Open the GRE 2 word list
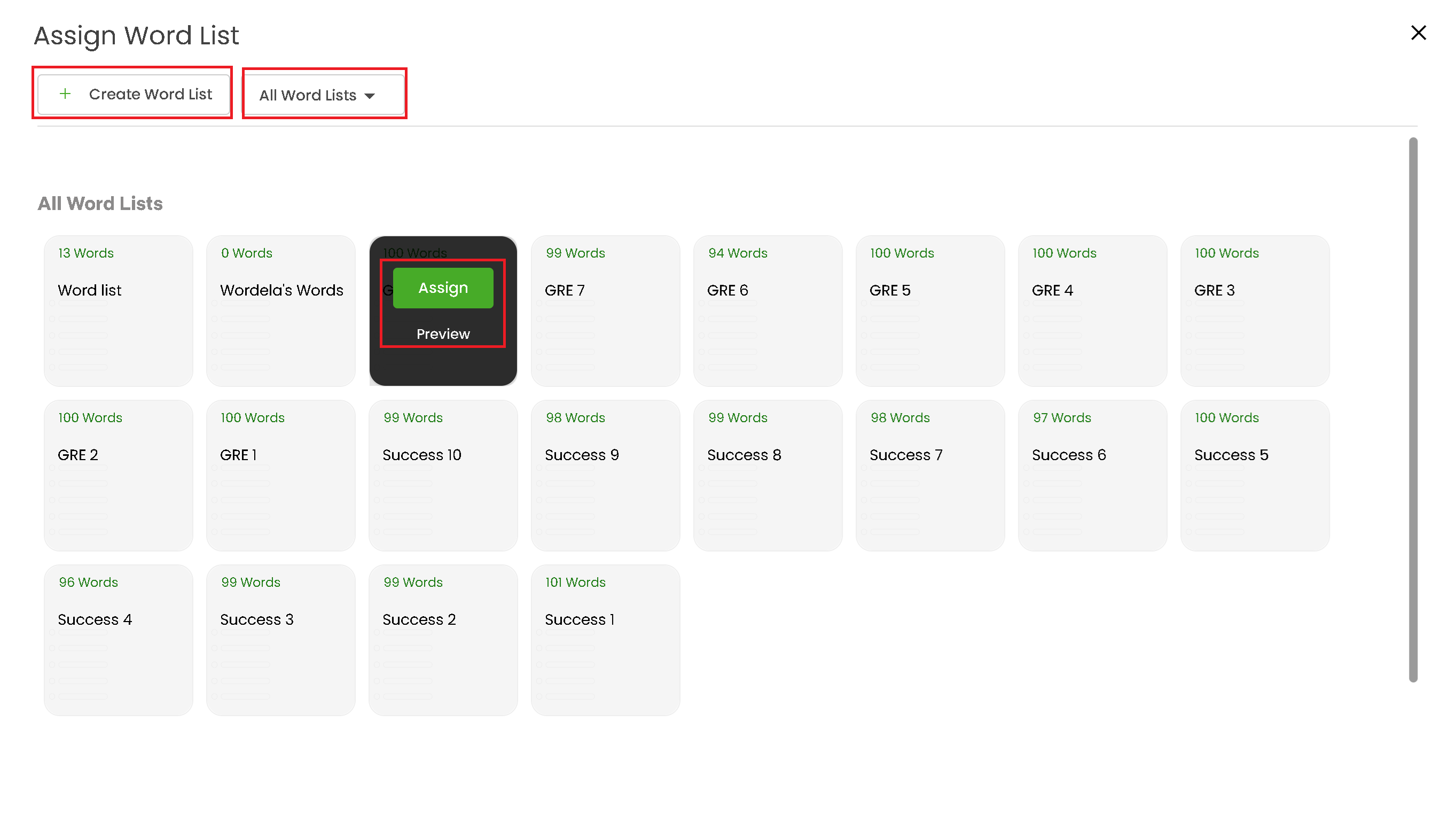Image resolution: width=1456 pixels, height=815 pixels. [x=118, y=475]
